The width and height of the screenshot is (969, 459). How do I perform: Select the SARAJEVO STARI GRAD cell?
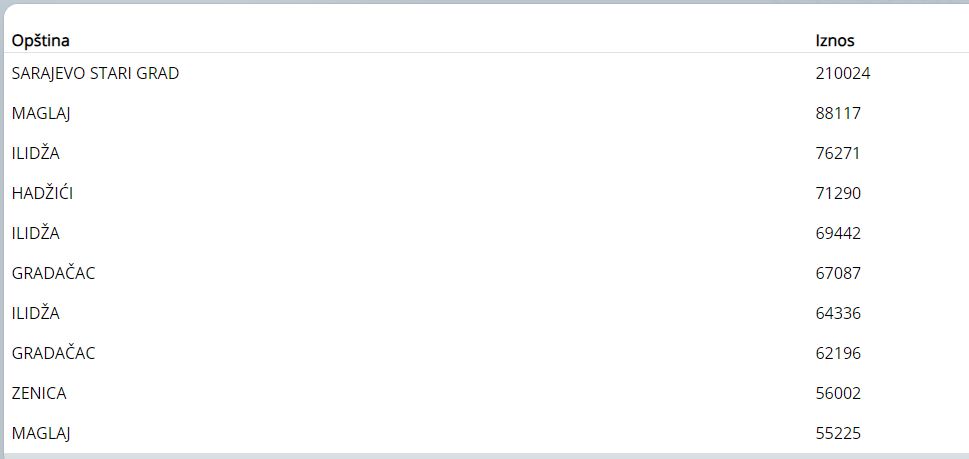[95, 73]
